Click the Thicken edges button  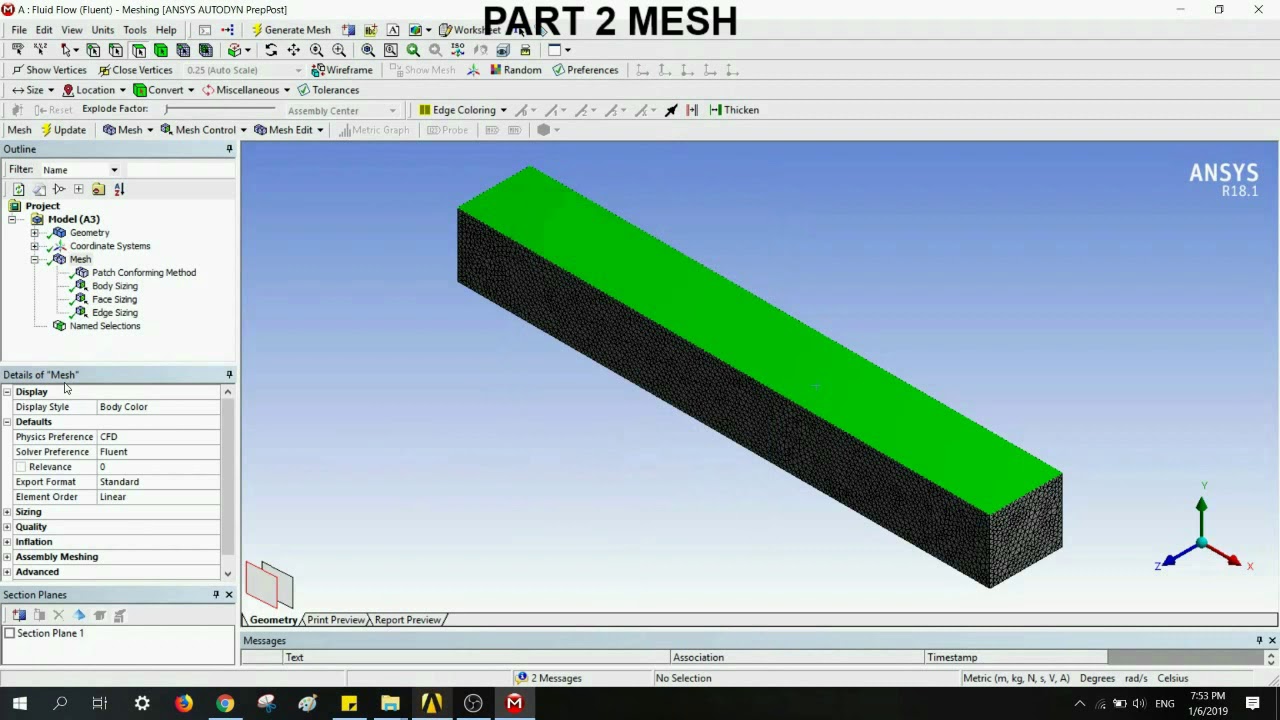(x=734, y=110)
